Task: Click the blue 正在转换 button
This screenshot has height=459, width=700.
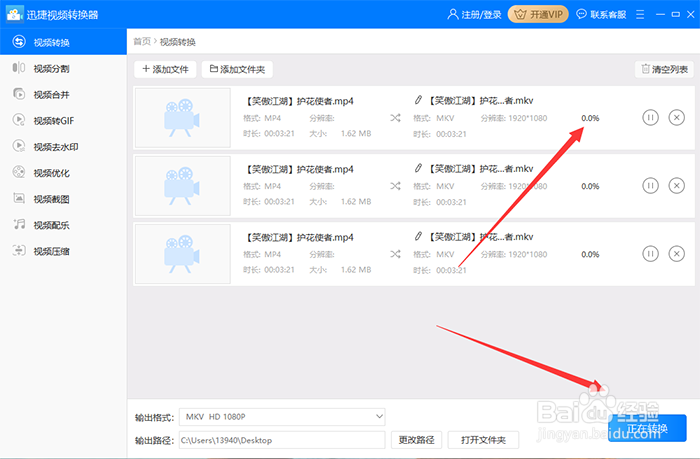Action: click(647, 428)
